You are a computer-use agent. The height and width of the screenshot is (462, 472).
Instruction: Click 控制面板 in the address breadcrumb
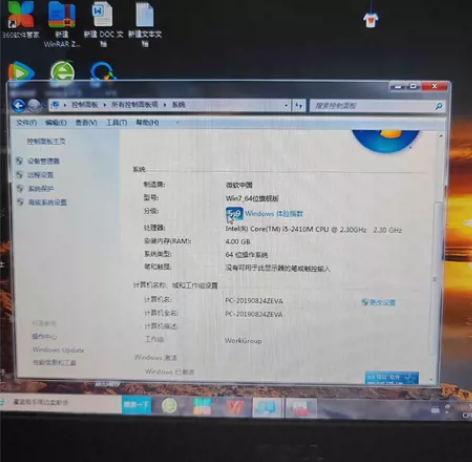pos(84,105)
